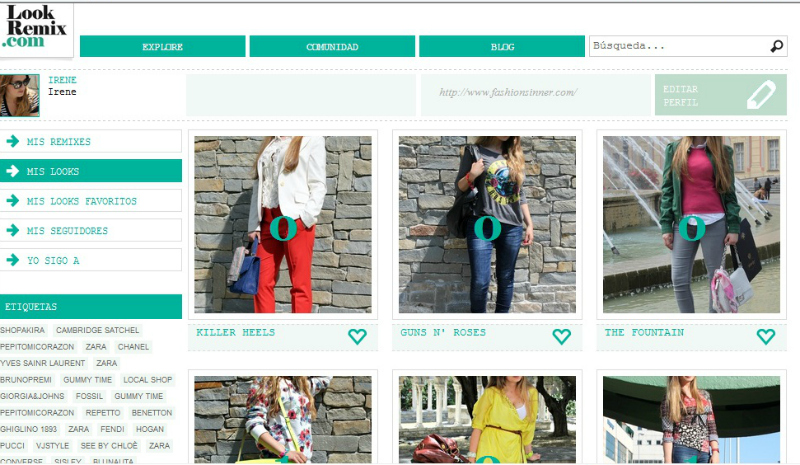Click the Etiquetas header
This screenshot has height=465, width=800.
91,306
